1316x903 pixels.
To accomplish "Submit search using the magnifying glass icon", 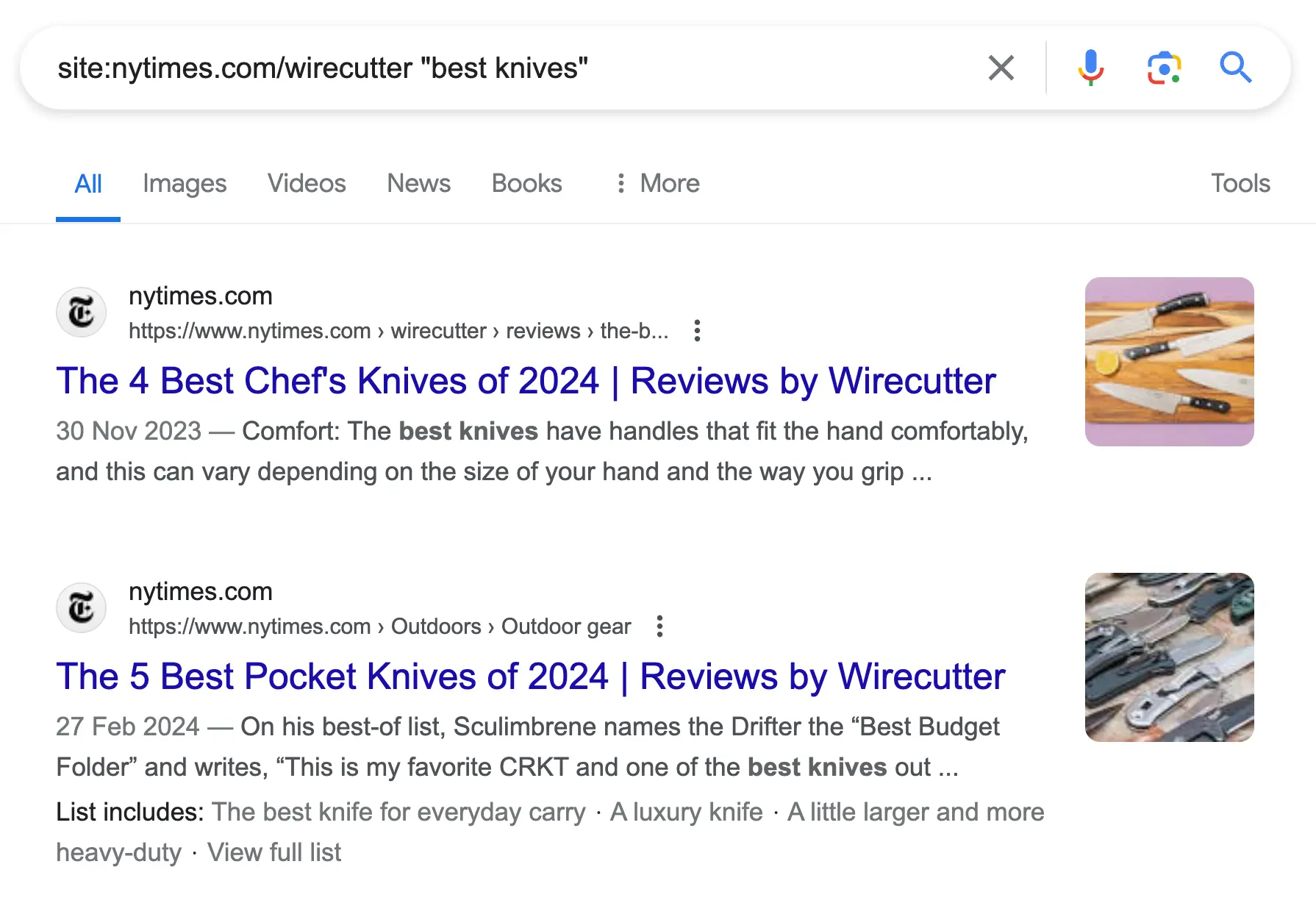I will click(x=1235, y=68).
